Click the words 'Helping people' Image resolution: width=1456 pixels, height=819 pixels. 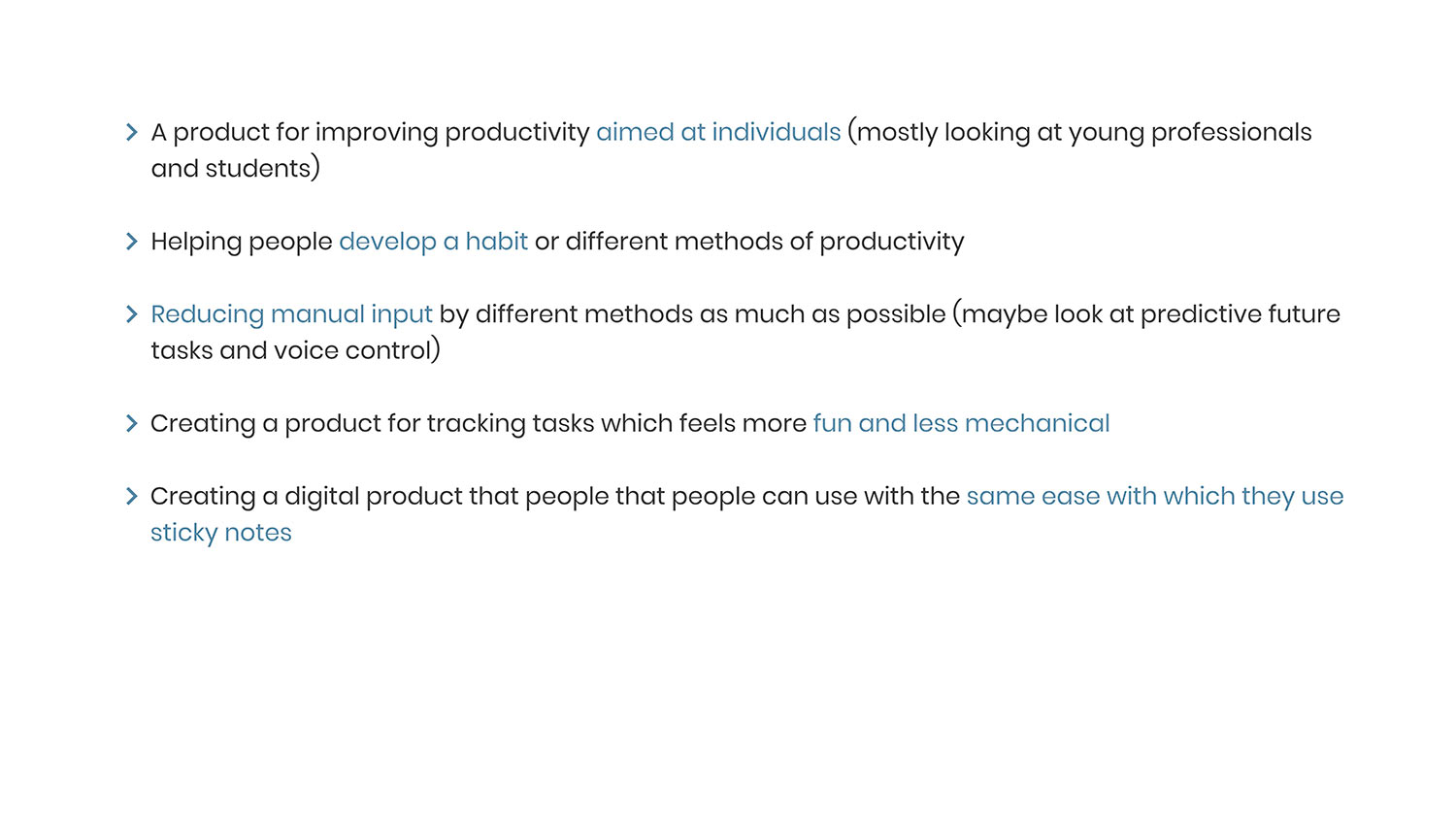click(x=241, y=242)
